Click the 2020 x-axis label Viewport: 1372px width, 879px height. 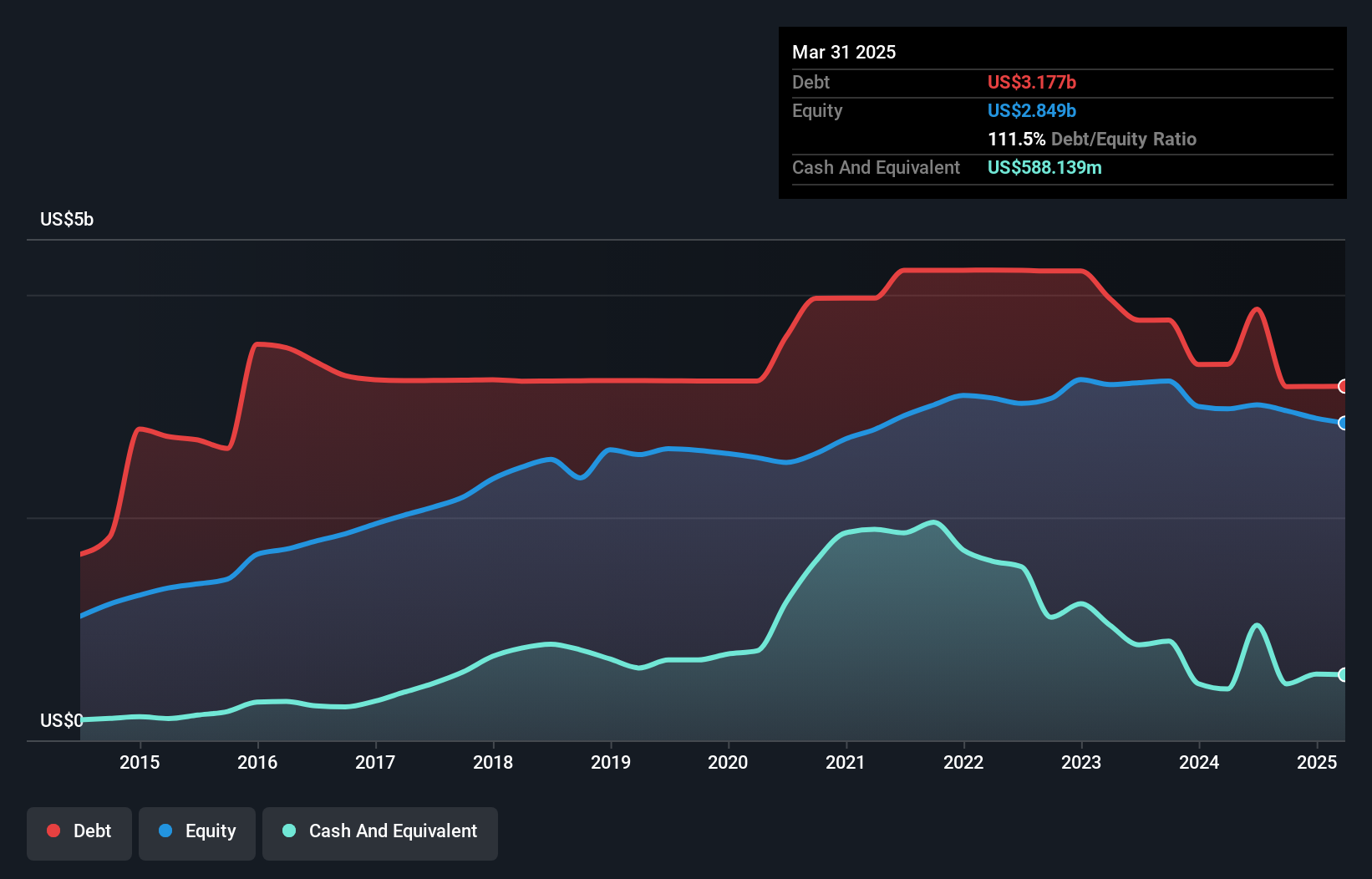click(728, 762)
